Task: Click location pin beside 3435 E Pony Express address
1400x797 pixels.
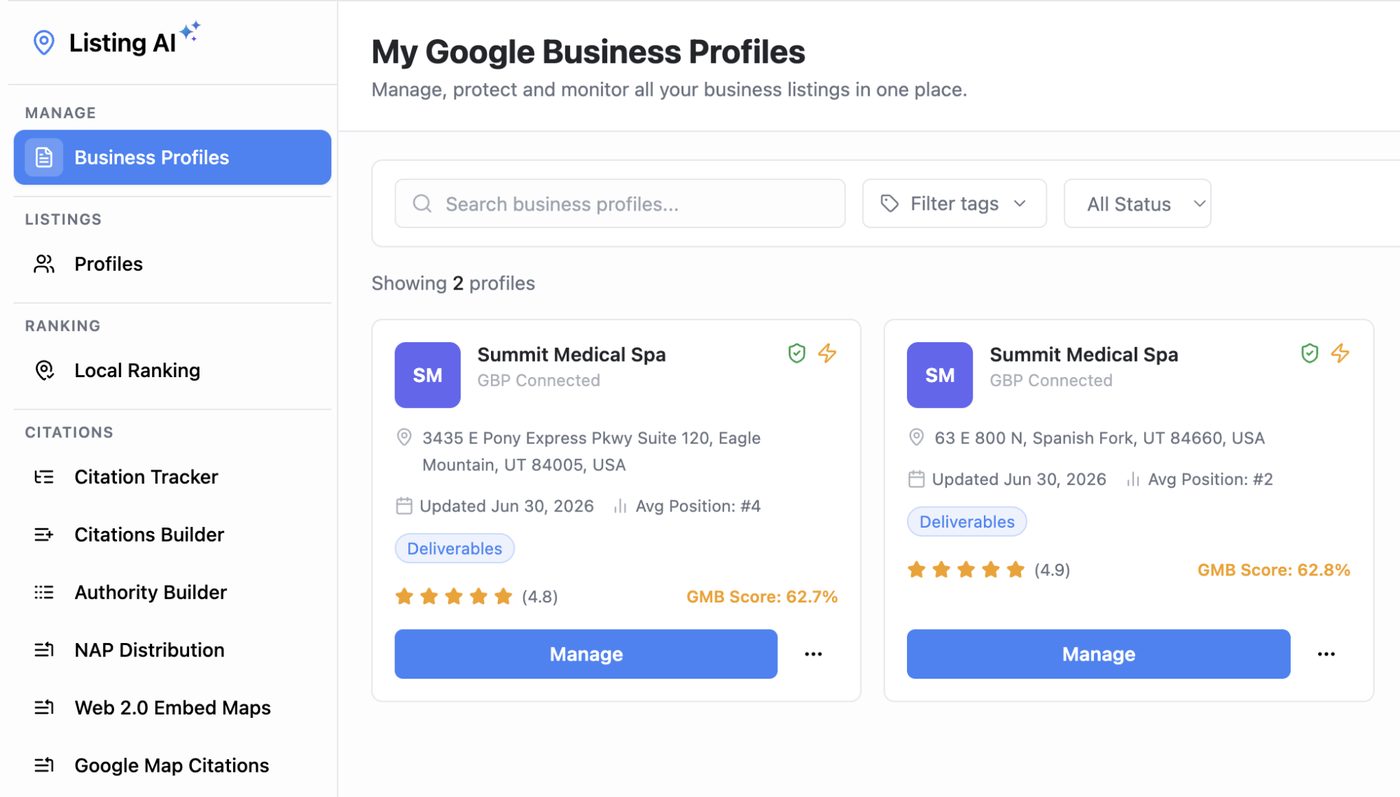Action: click(x=404, y=438)
